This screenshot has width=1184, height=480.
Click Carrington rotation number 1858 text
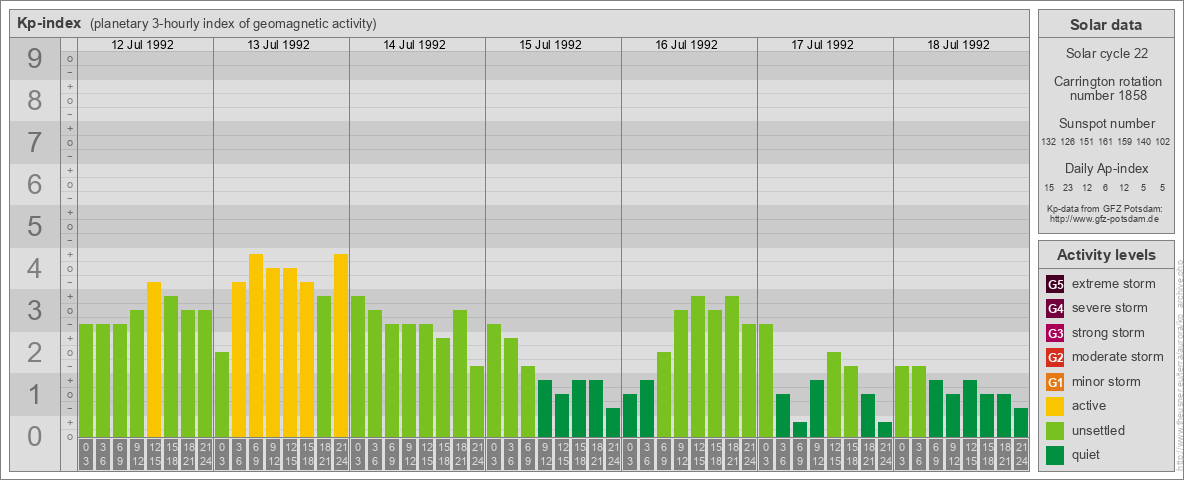tap(1106, 88)
